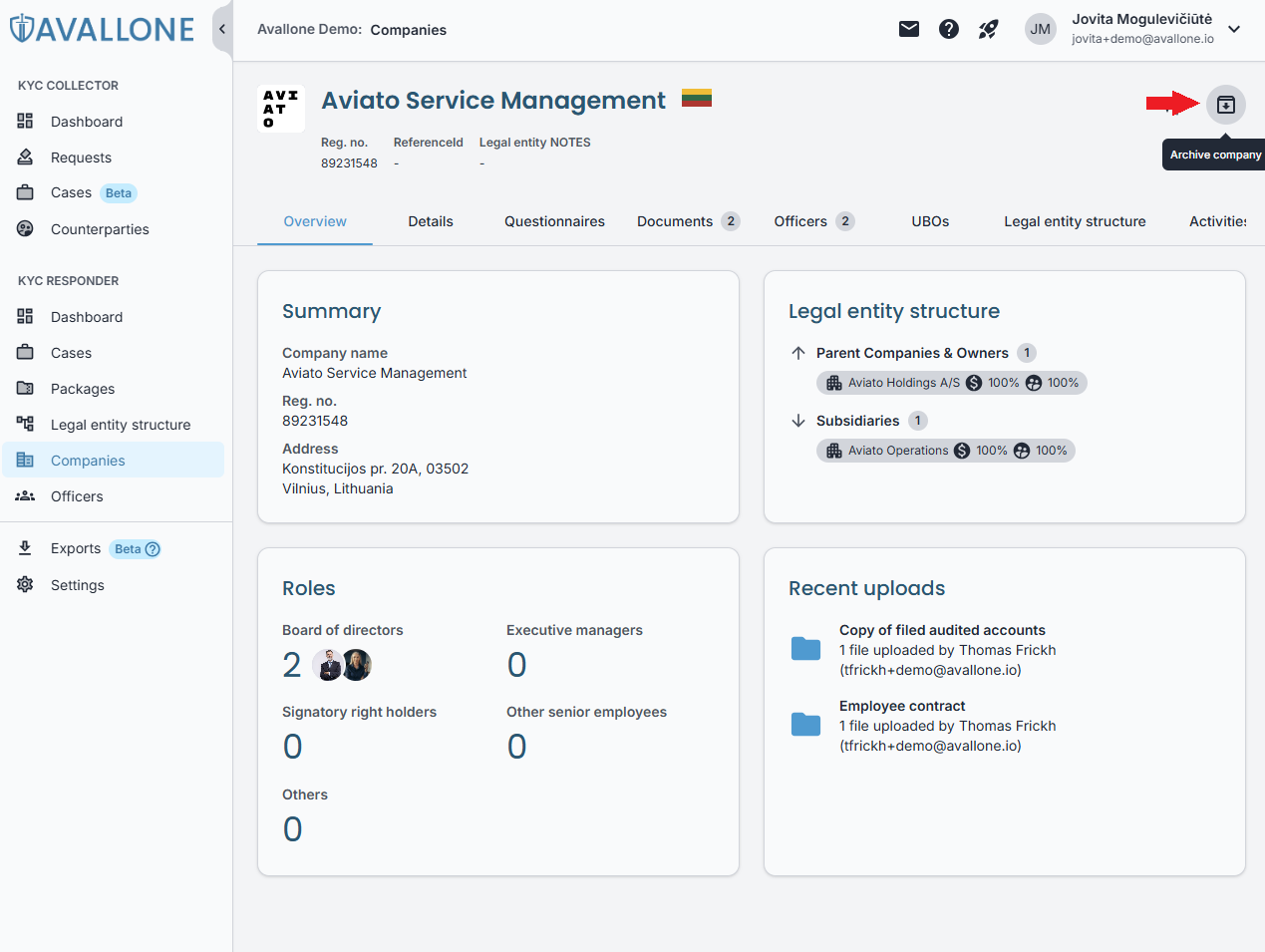Image resolution: width=1265 pixels, height=952 pixels.
Task: Select Packages in the sidebar
Action: coord(83,389)
